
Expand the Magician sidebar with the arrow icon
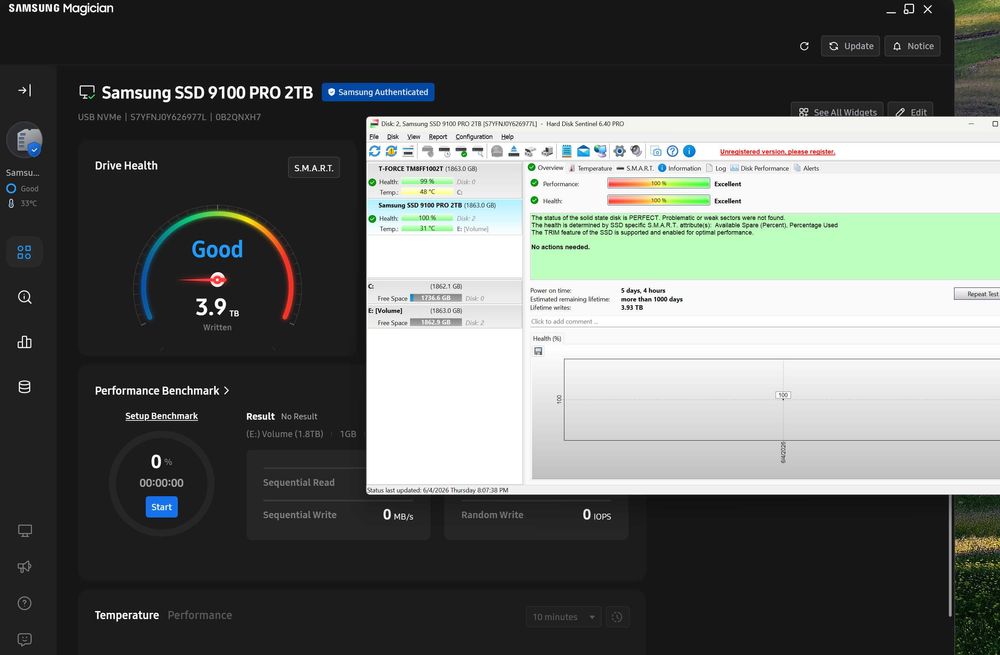24,91
